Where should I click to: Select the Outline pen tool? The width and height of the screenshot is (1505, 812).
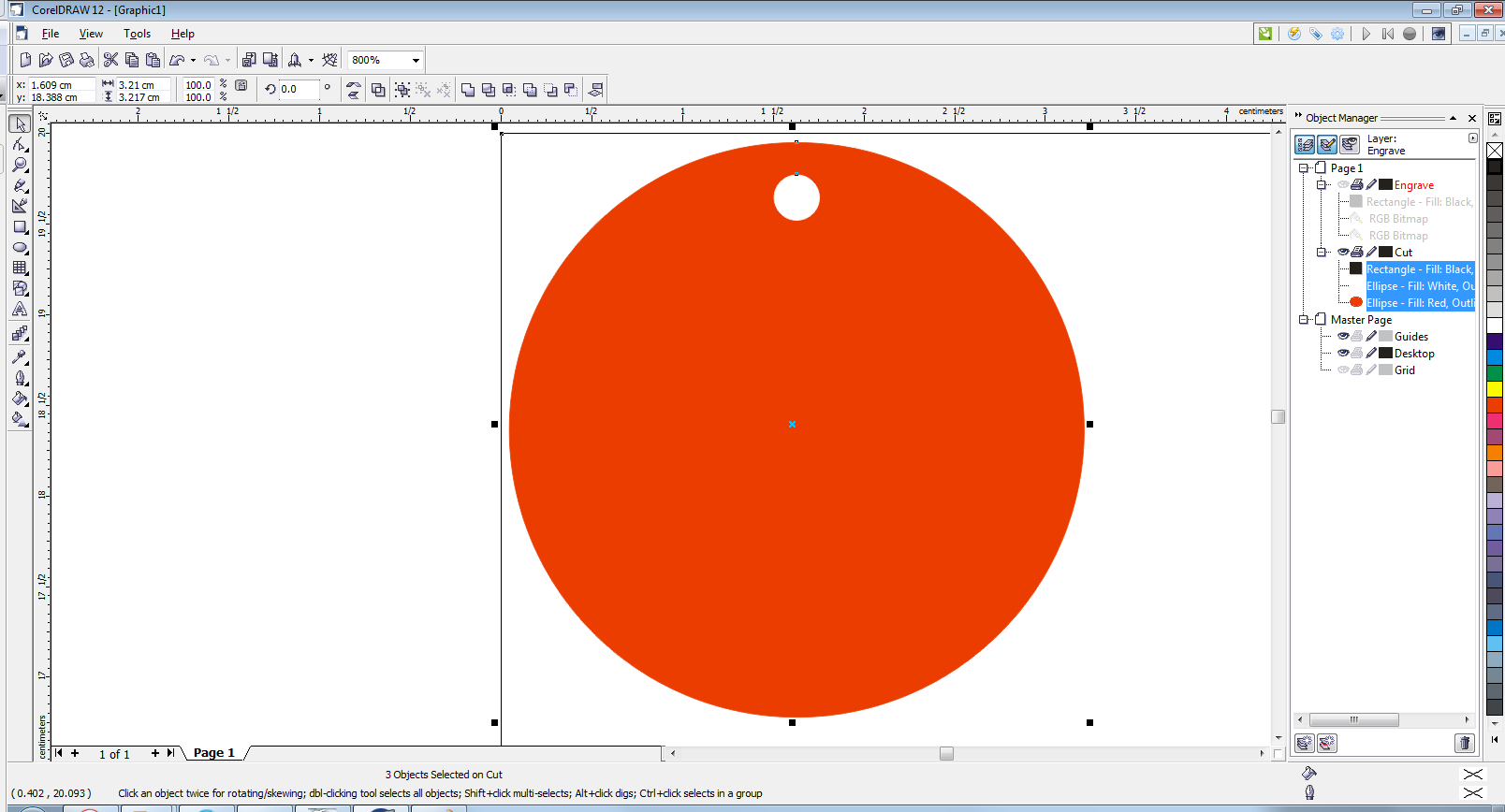[x=20, y=377]
